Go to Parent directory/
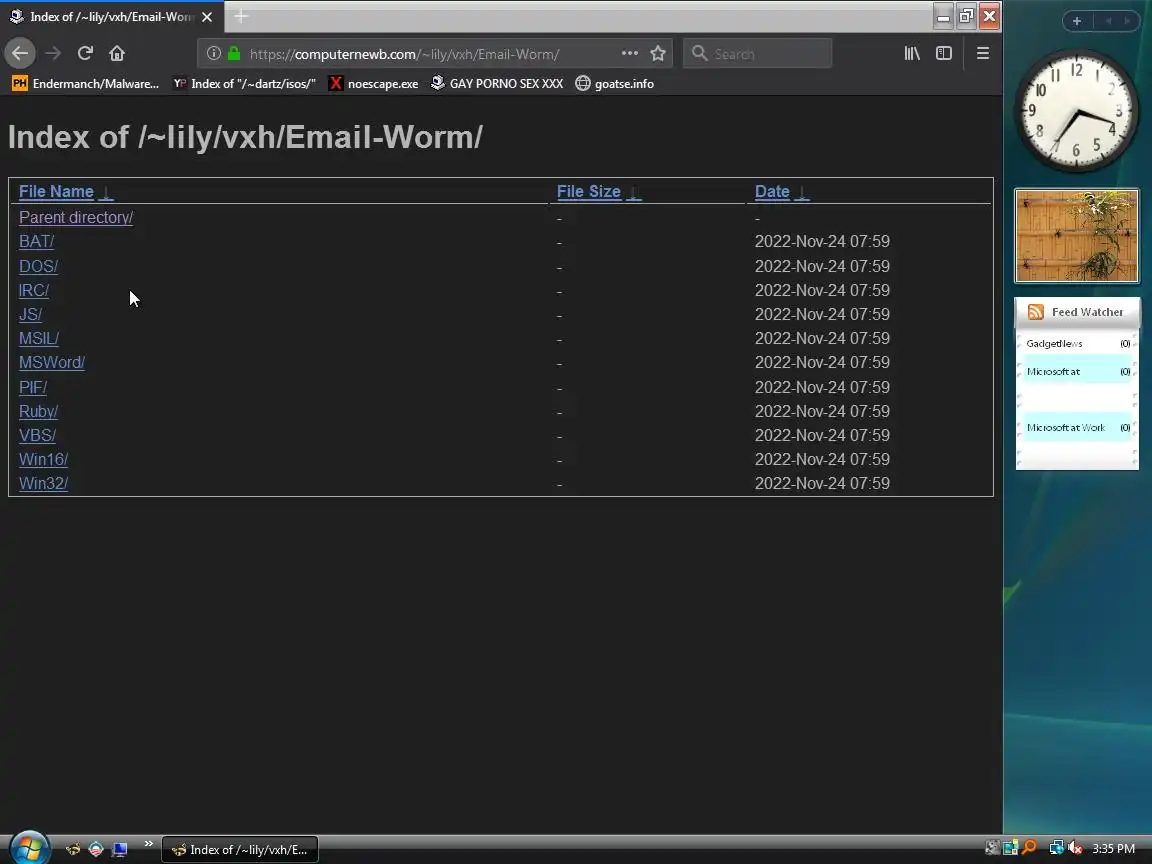The image size is (1152, 864). pos(76,217)
